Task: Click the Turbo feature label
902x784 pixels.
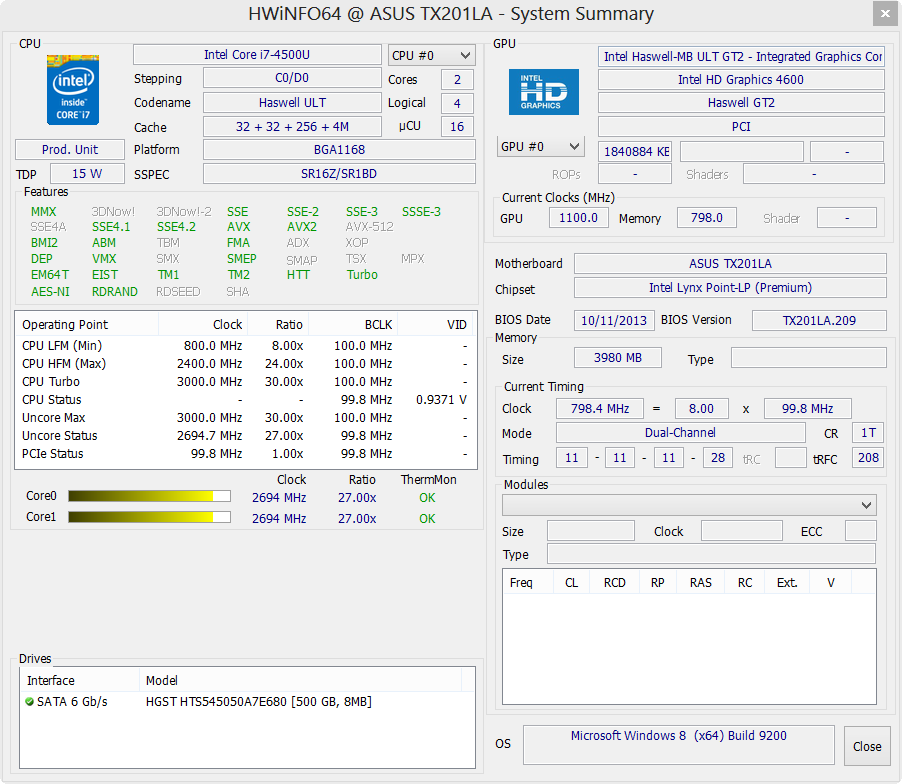Action: 362,274
